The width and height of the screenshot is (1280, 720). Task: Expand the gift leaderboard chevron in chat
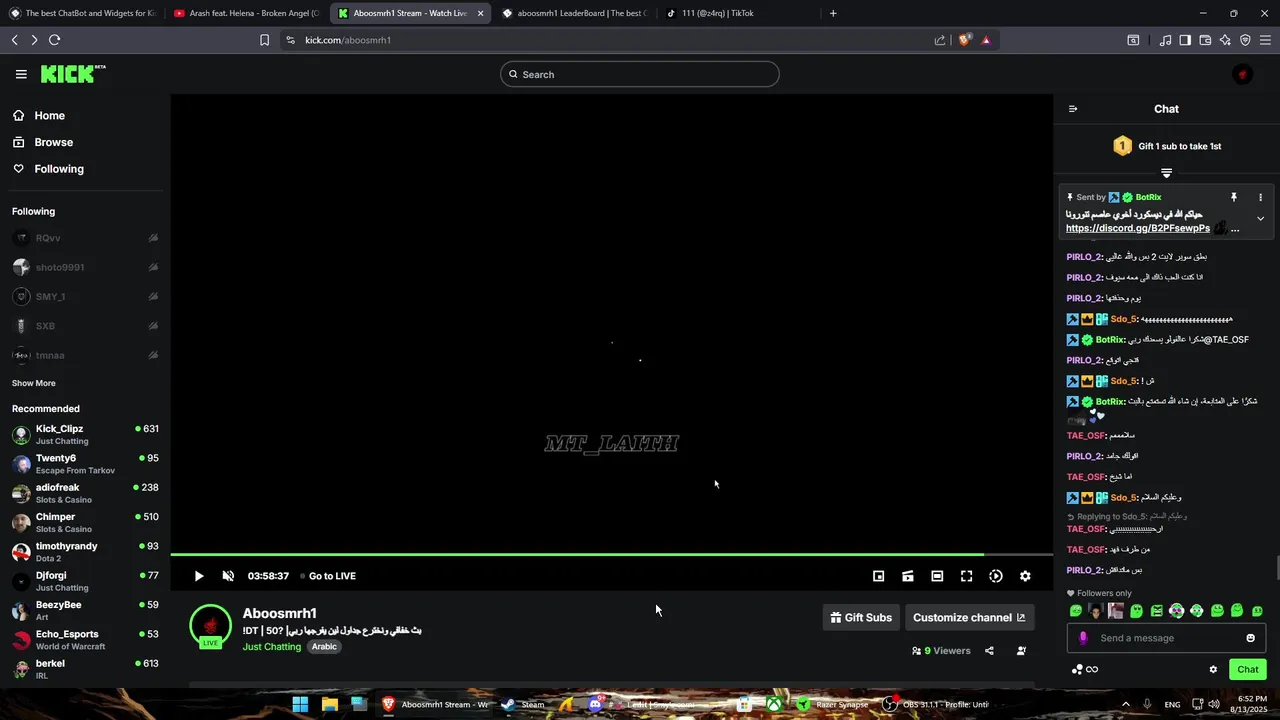[x=1166, y=173]
